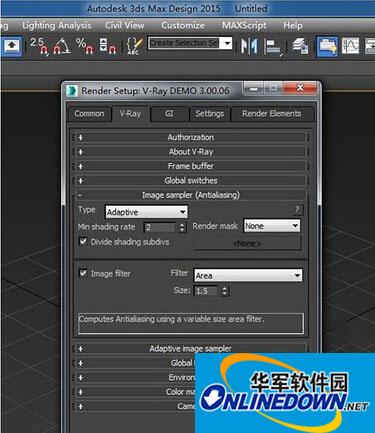
Task: Switch to the GI tab
Action: pos(169,114)
